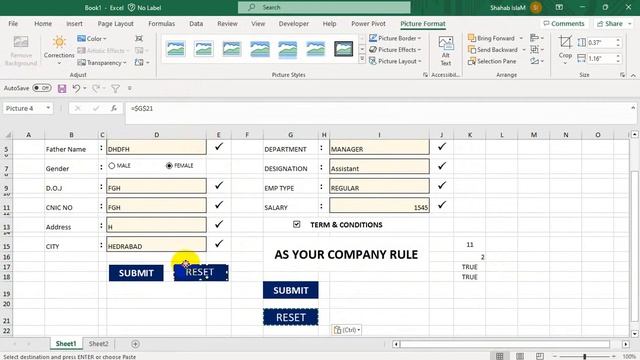Click the SUBMIT button in column G

coord(291,290)
